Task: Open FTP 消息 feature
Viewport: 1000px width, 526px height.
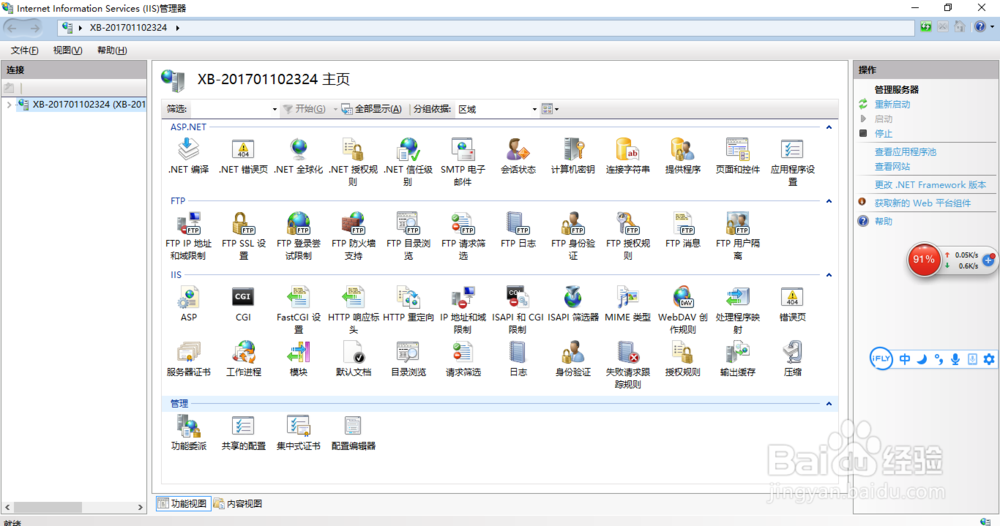Action: (x=682, y=230)
